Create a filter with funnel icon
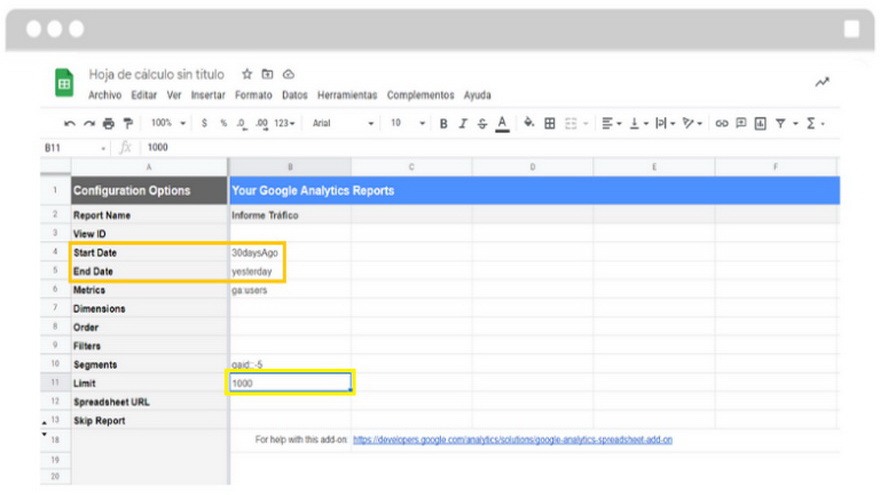This screenshot has height=495, width=880. (781, 123)
